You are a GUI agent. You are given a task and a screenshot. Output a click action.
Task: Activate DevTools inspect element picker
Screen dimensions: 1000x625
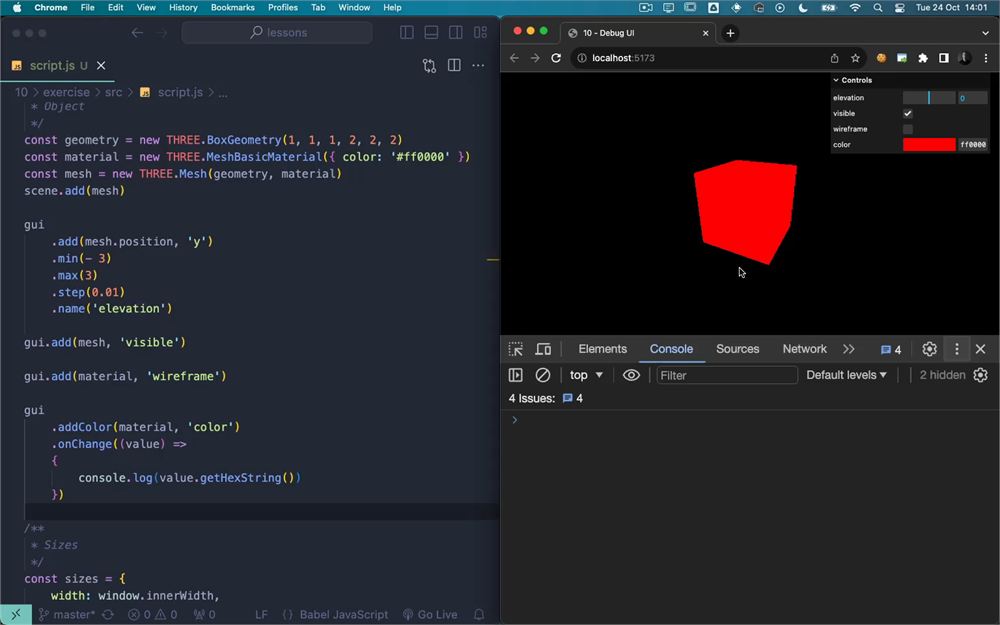click(x=515, y=349)
